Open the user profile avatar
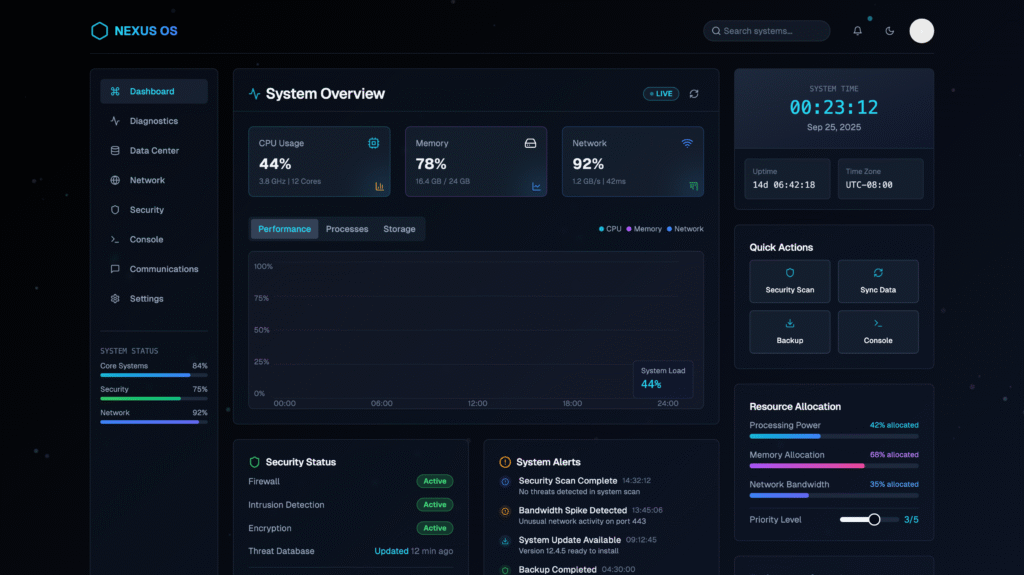This screenshot has height=575, width=1024. click(921, 31)
